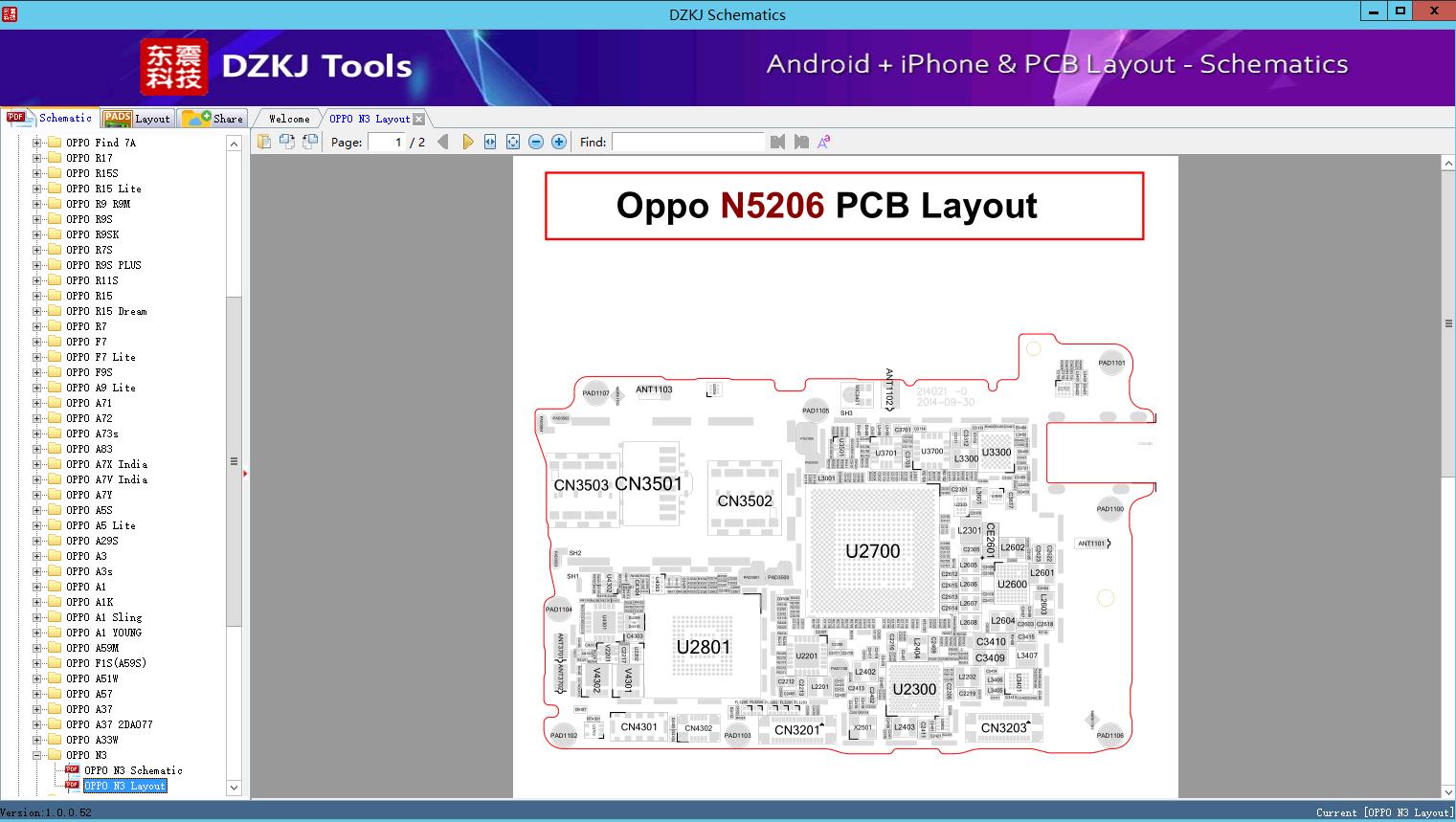Find next match binoculars icon
The height and width of the screenshot is (822, 1456).
click(x=801, y=142)
